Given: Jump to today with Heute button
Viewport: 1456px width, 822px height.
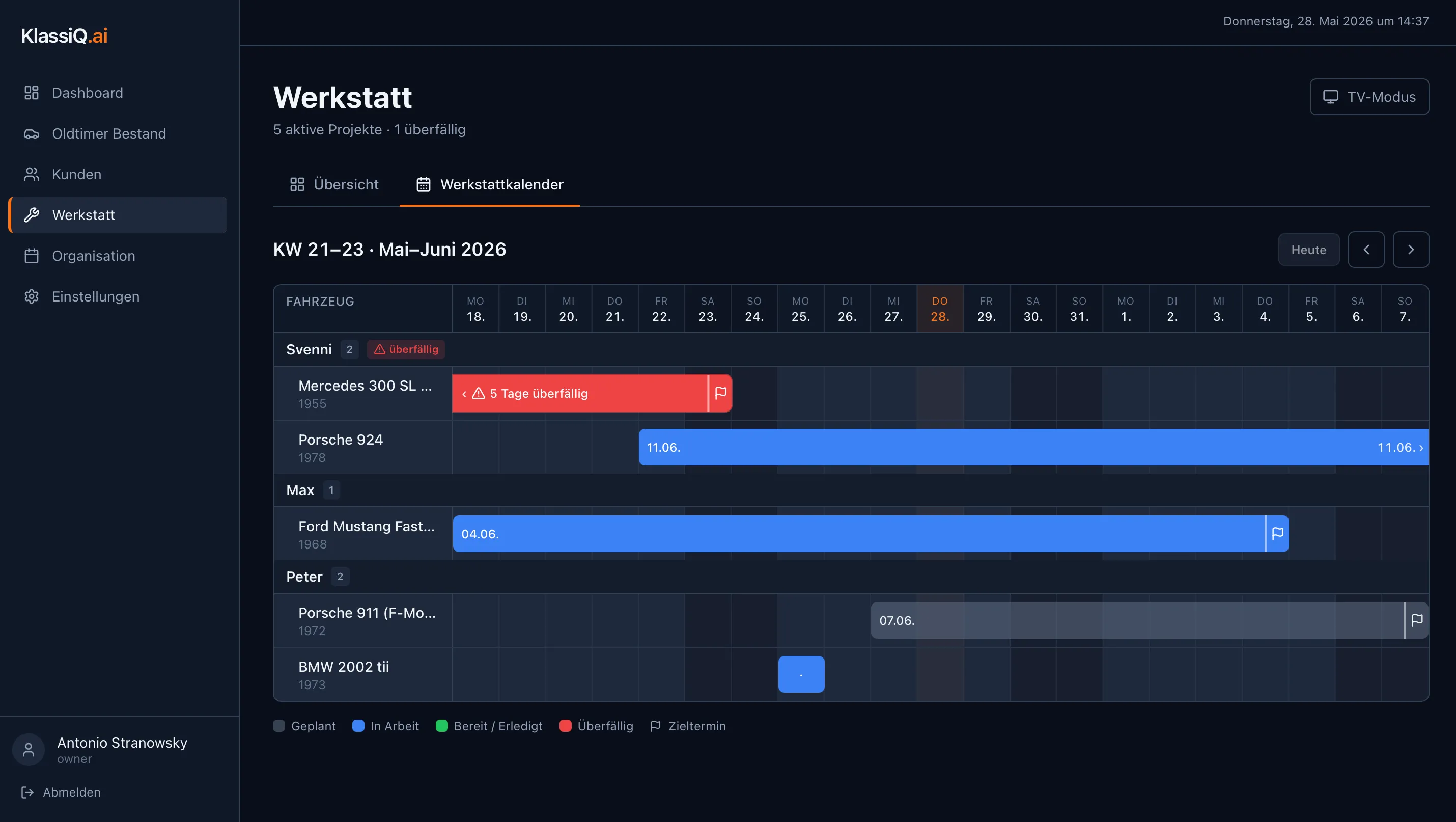Looking at the screenshot, I should 1308,250.
